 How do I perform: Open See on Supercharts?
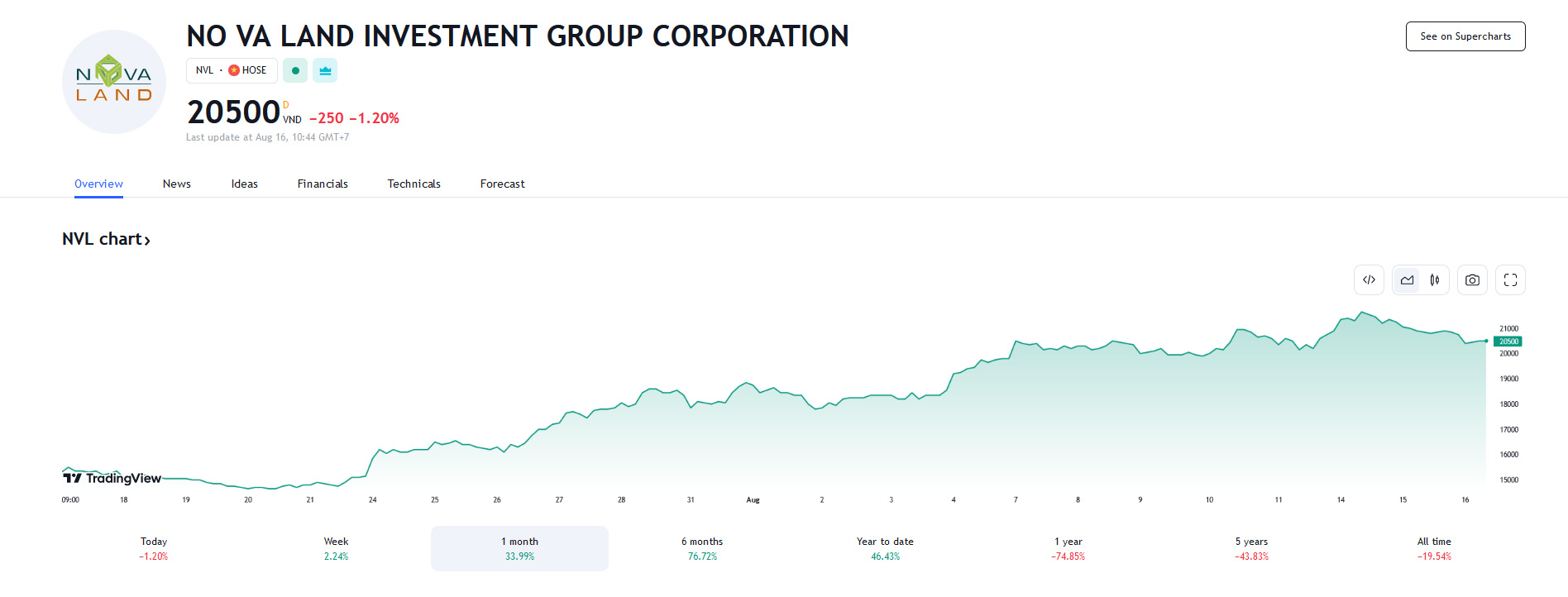(x=1465, y=36)
